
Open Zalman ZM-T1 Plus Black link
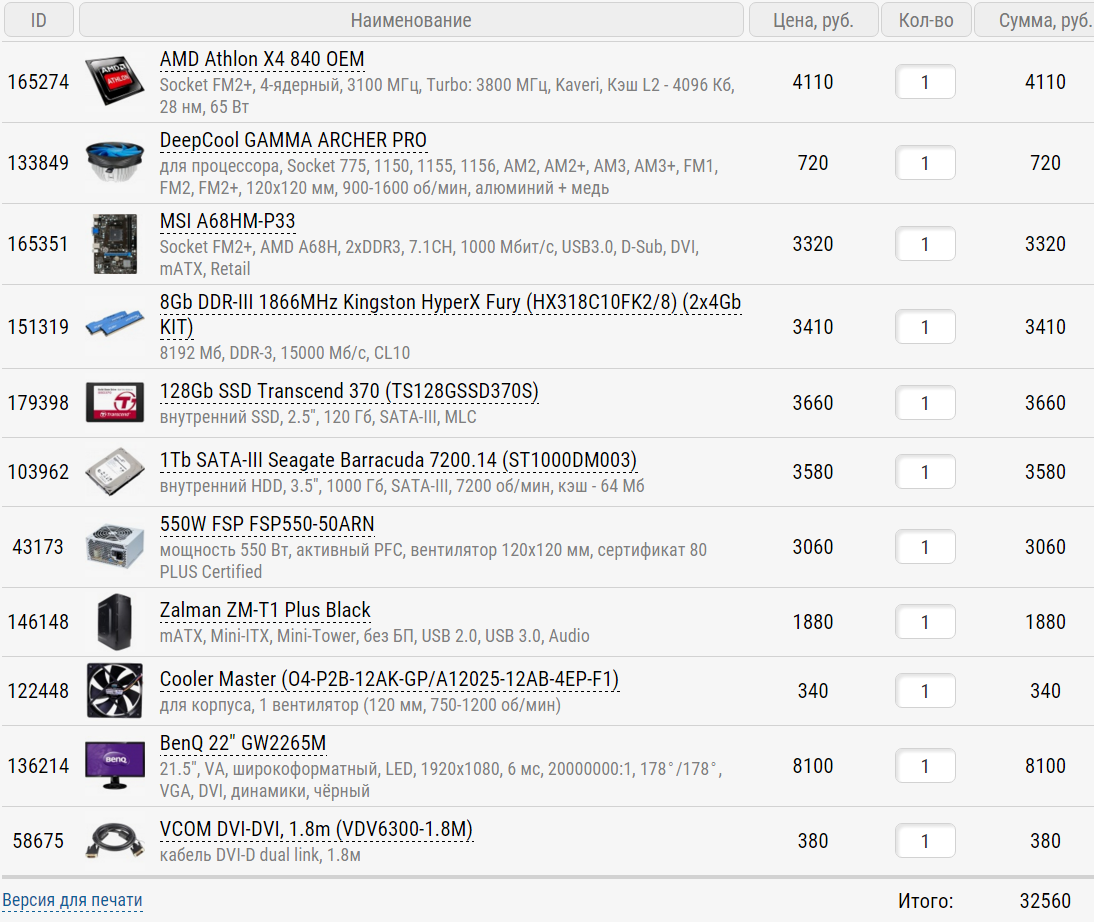pos(265,610)
